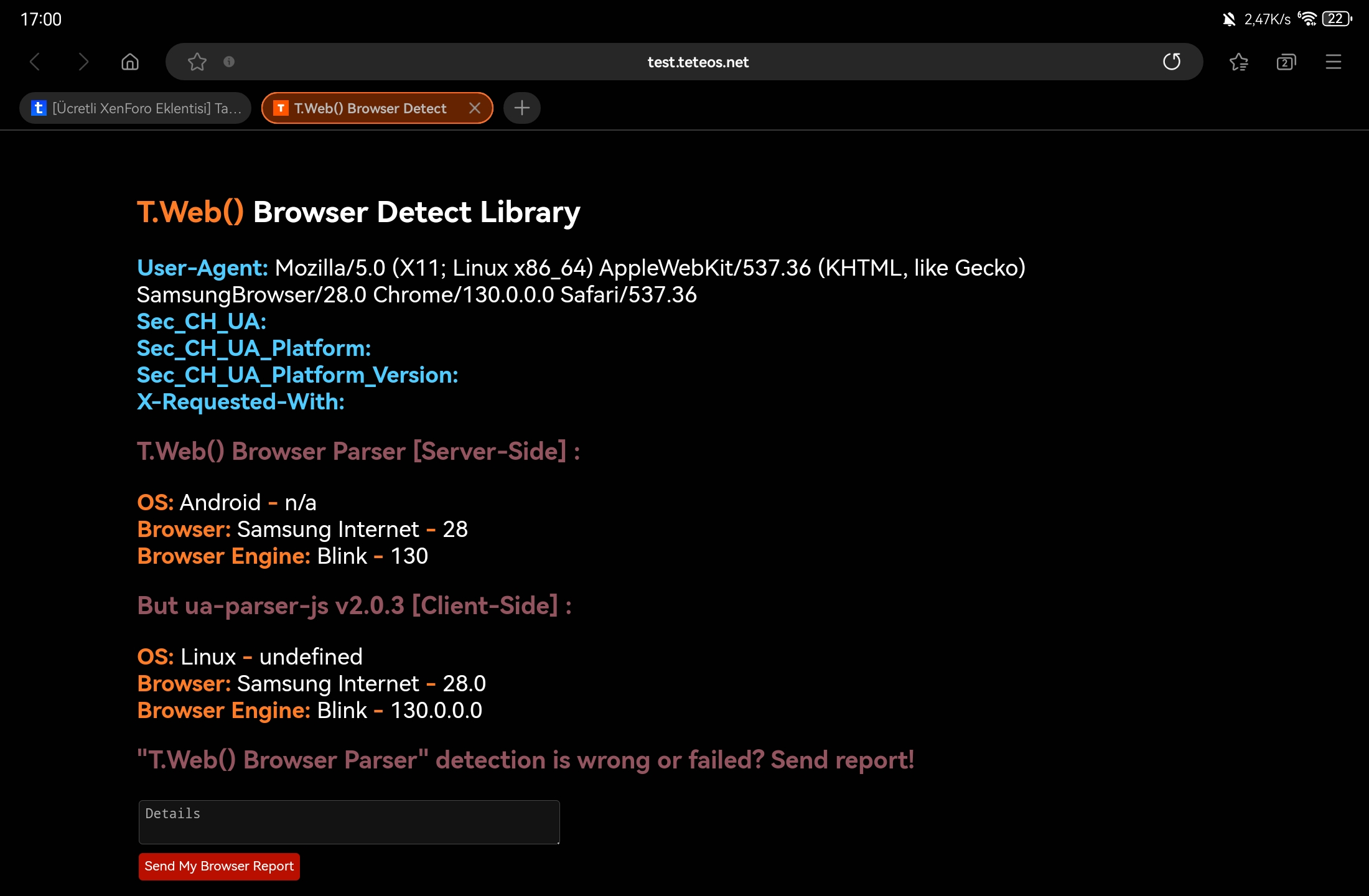Open a new tab with the plus button

[x=521, y=108]
